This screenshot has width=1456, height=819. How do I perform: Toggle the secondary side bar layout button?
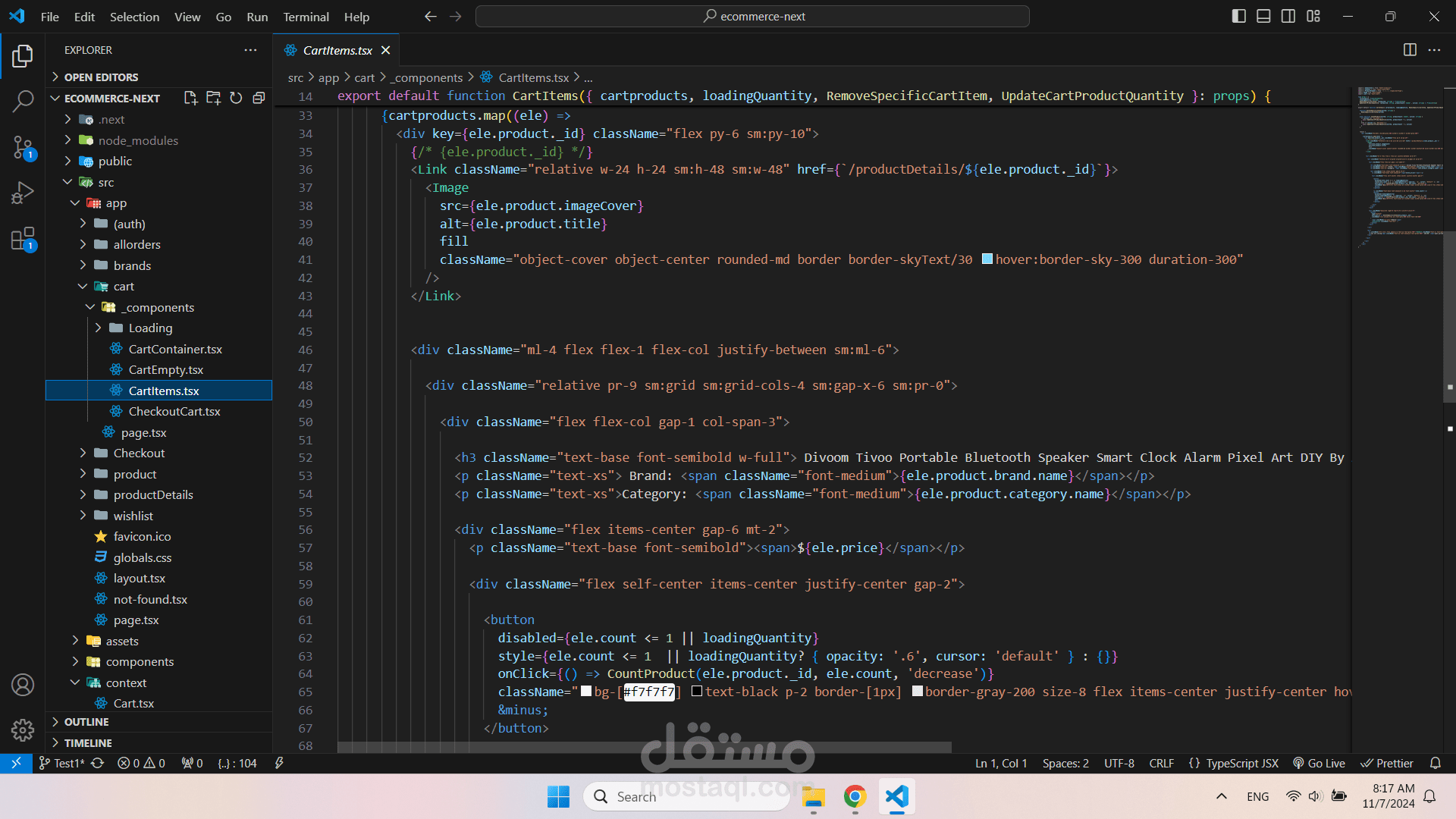(1288, 16)
